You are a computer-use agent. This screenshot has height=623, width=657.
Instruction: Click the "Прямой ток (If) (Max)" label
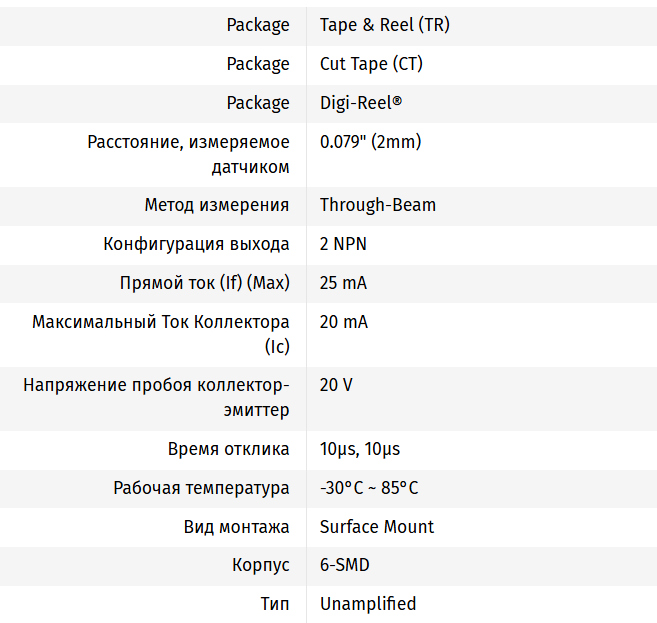click(204, 283)
